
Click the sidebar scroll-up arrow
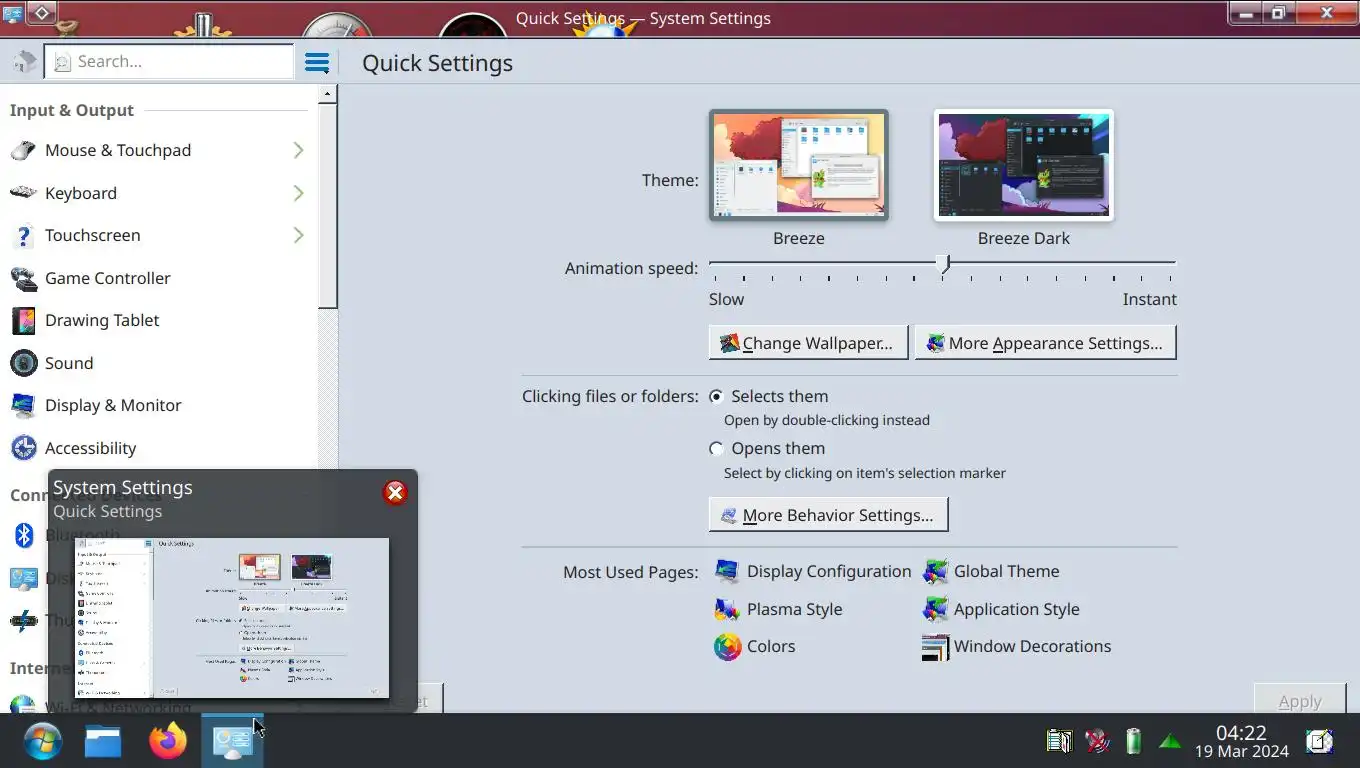click(328, 94)
